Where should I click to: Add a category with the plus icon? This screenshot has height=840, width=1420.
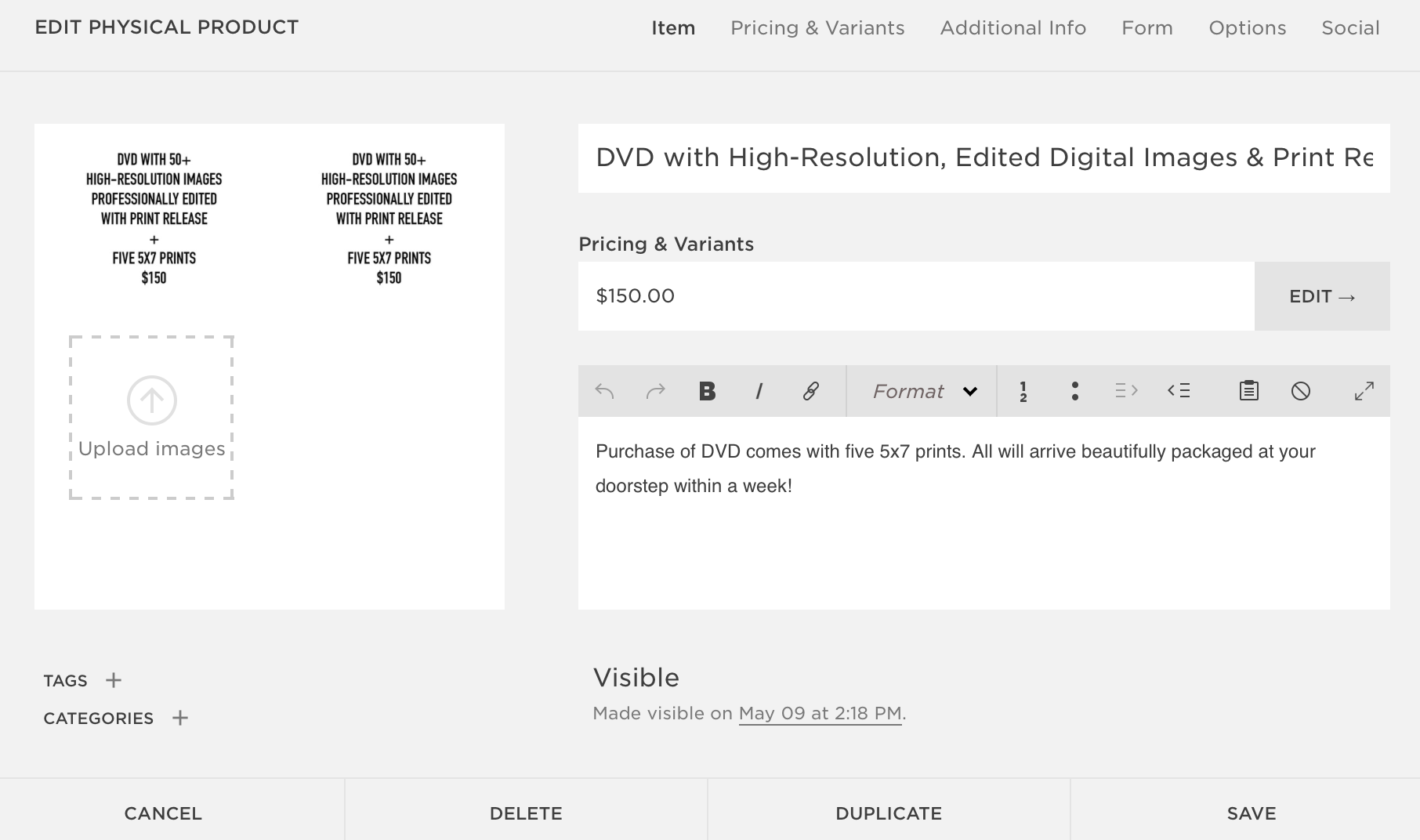point(180,718)
